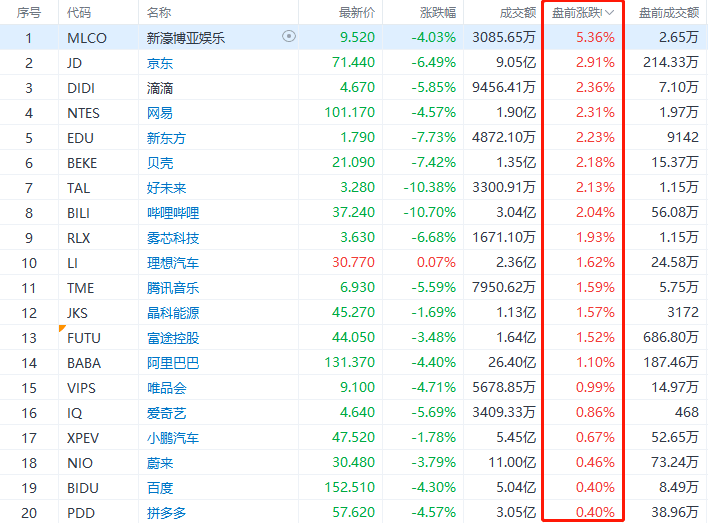Click the RLX ticker code
Image resolution: width=708 pixels, height=523 pixels.
(79, 238)
